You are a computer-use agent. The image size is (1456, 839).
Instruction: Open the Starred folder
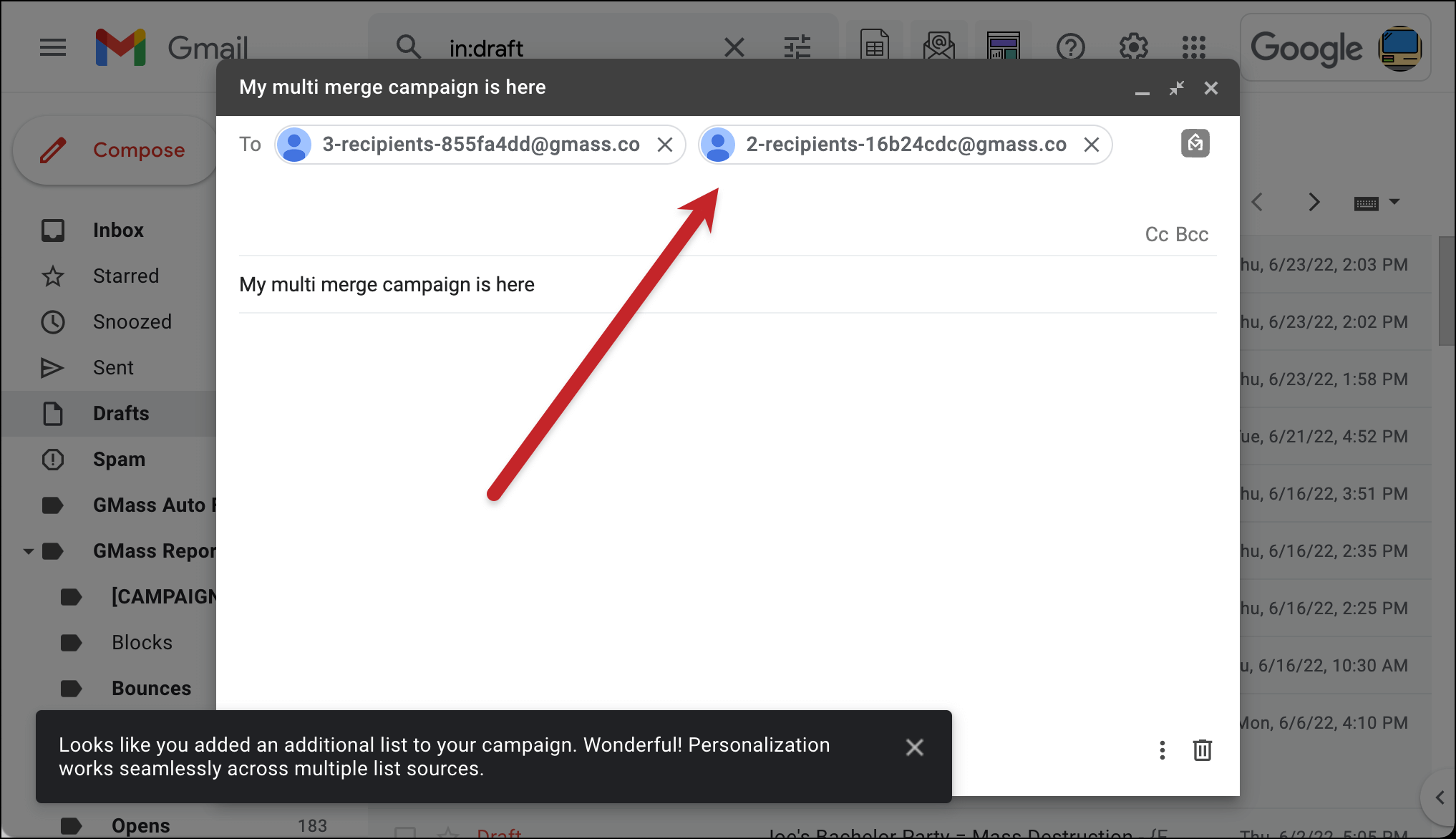coord(126,276)
